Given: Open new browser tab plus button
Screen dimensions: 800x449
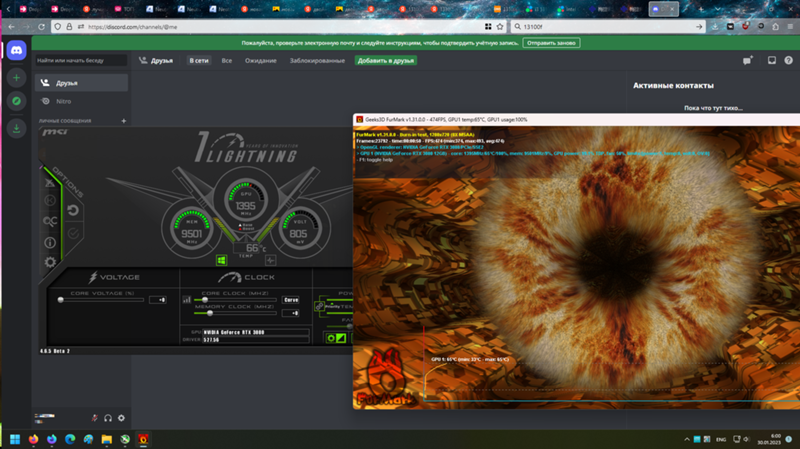Looking at the screenshot, I should click(x=701, y=9).
